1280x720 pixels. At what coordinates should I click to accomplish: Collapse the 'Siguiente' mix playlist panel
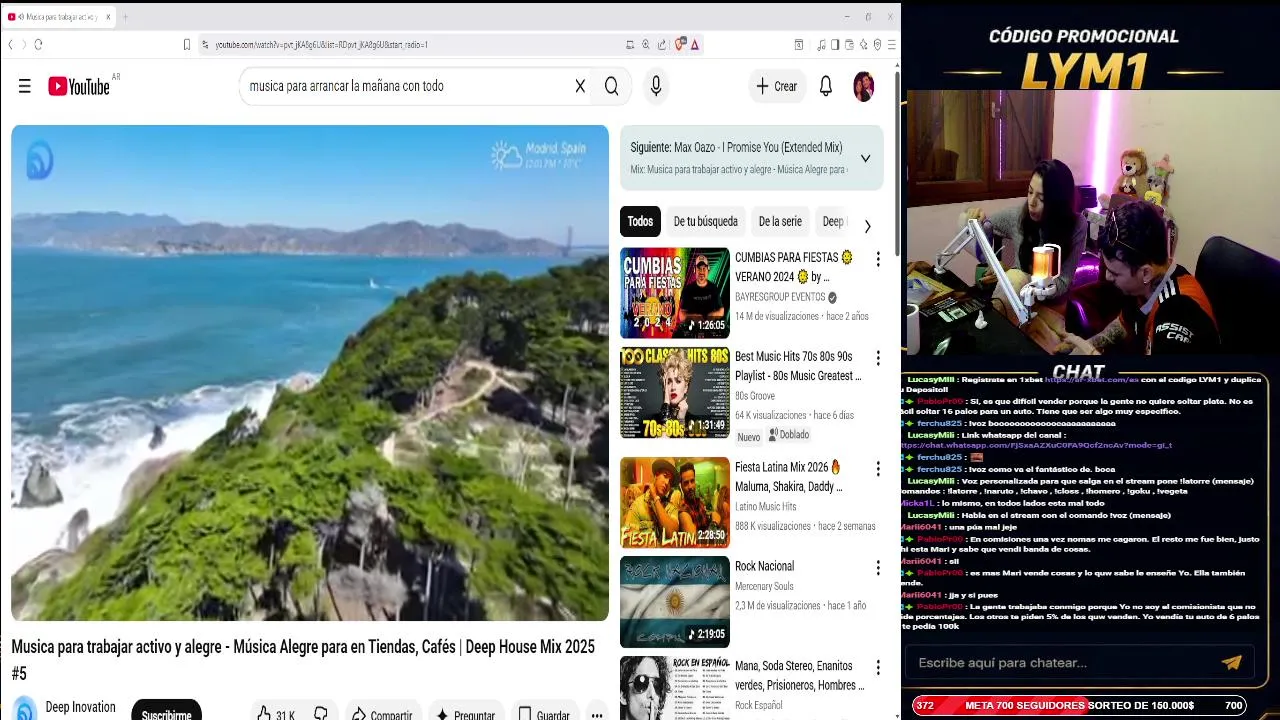pyautogui.click(x=865, y=158)
